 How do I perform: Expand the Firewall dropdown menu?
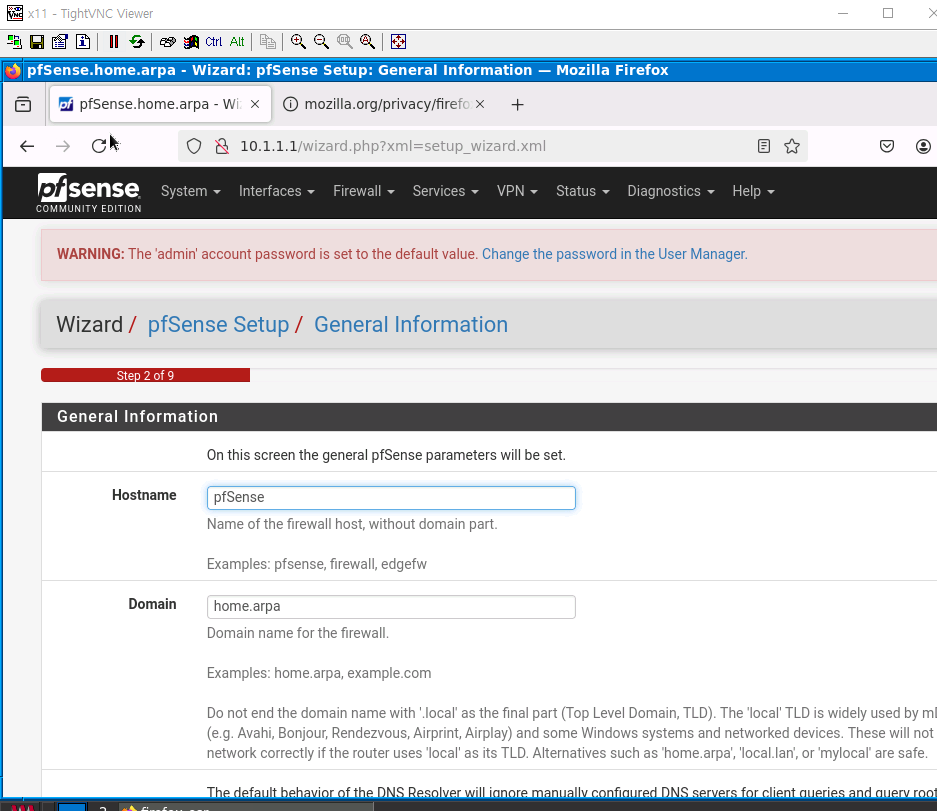tap(364, 191)
